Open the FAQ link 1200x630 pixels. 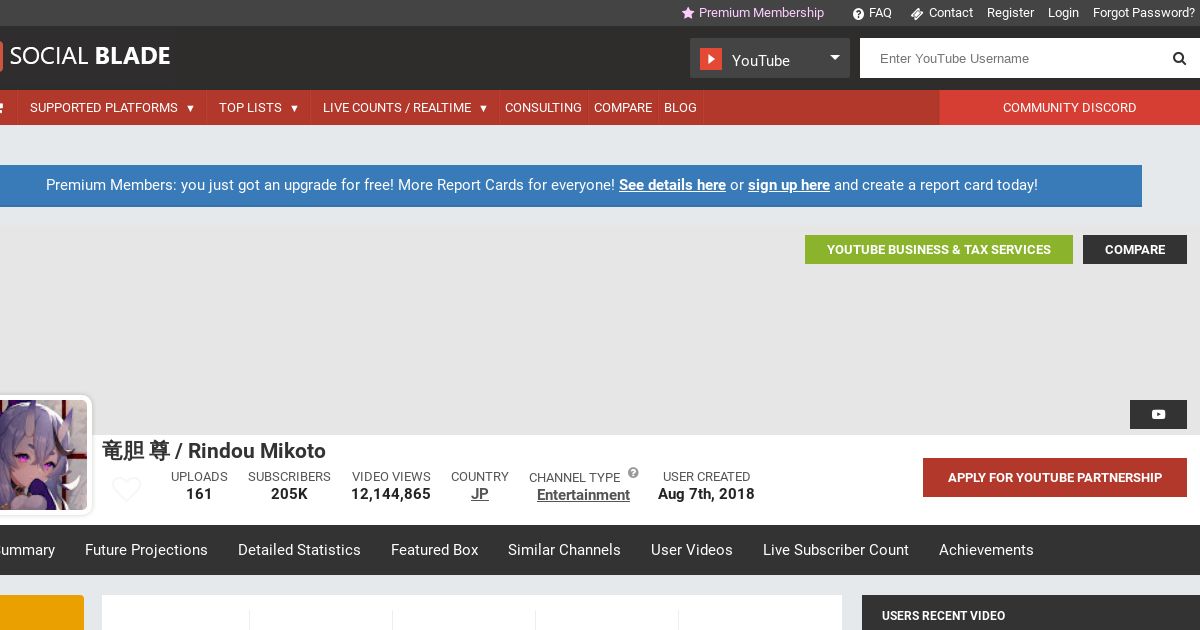880,13
